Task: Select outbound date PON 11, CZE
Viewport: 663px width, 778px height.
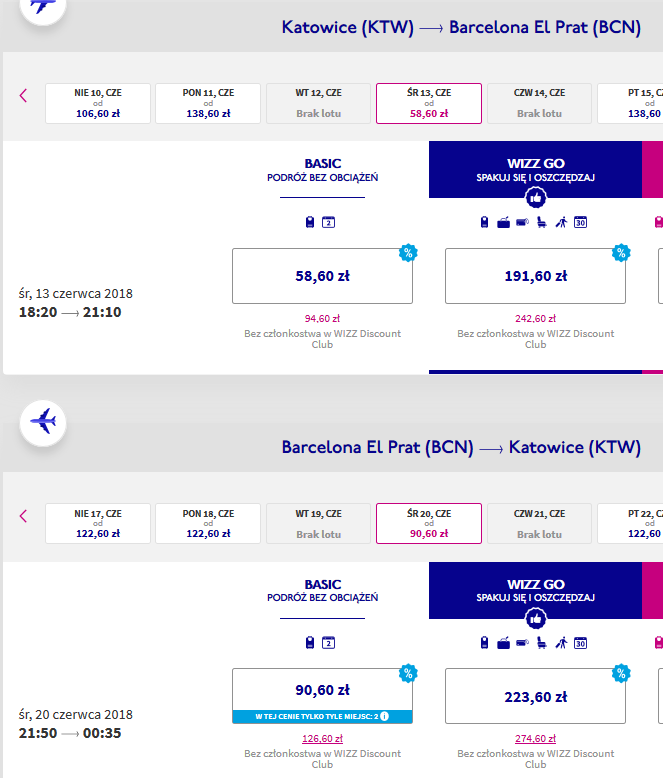Action: click(208, 103)
